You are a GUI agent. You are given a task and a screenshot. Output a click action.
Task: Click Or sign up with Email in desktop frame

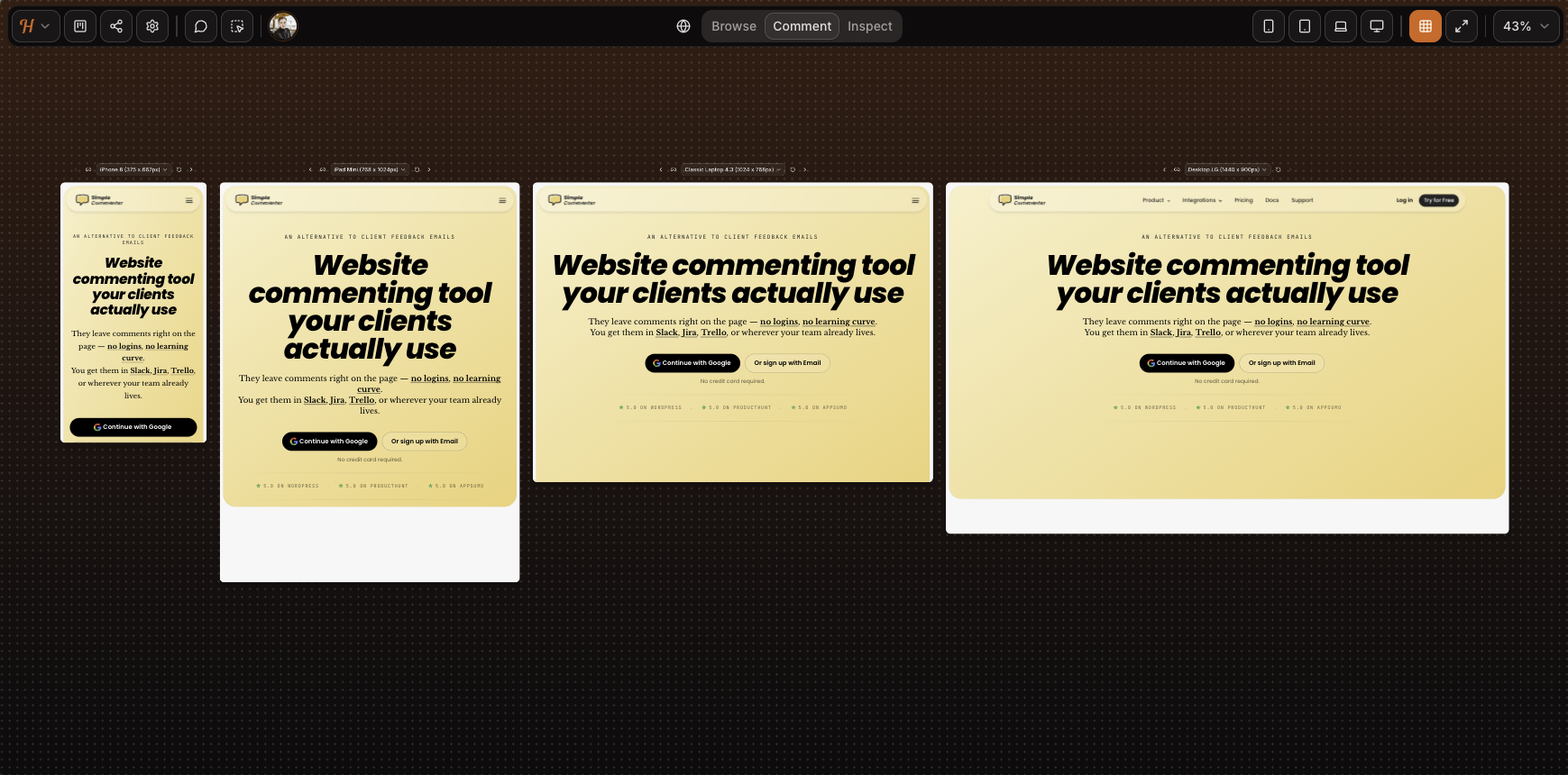click(x=1281, y=363)
